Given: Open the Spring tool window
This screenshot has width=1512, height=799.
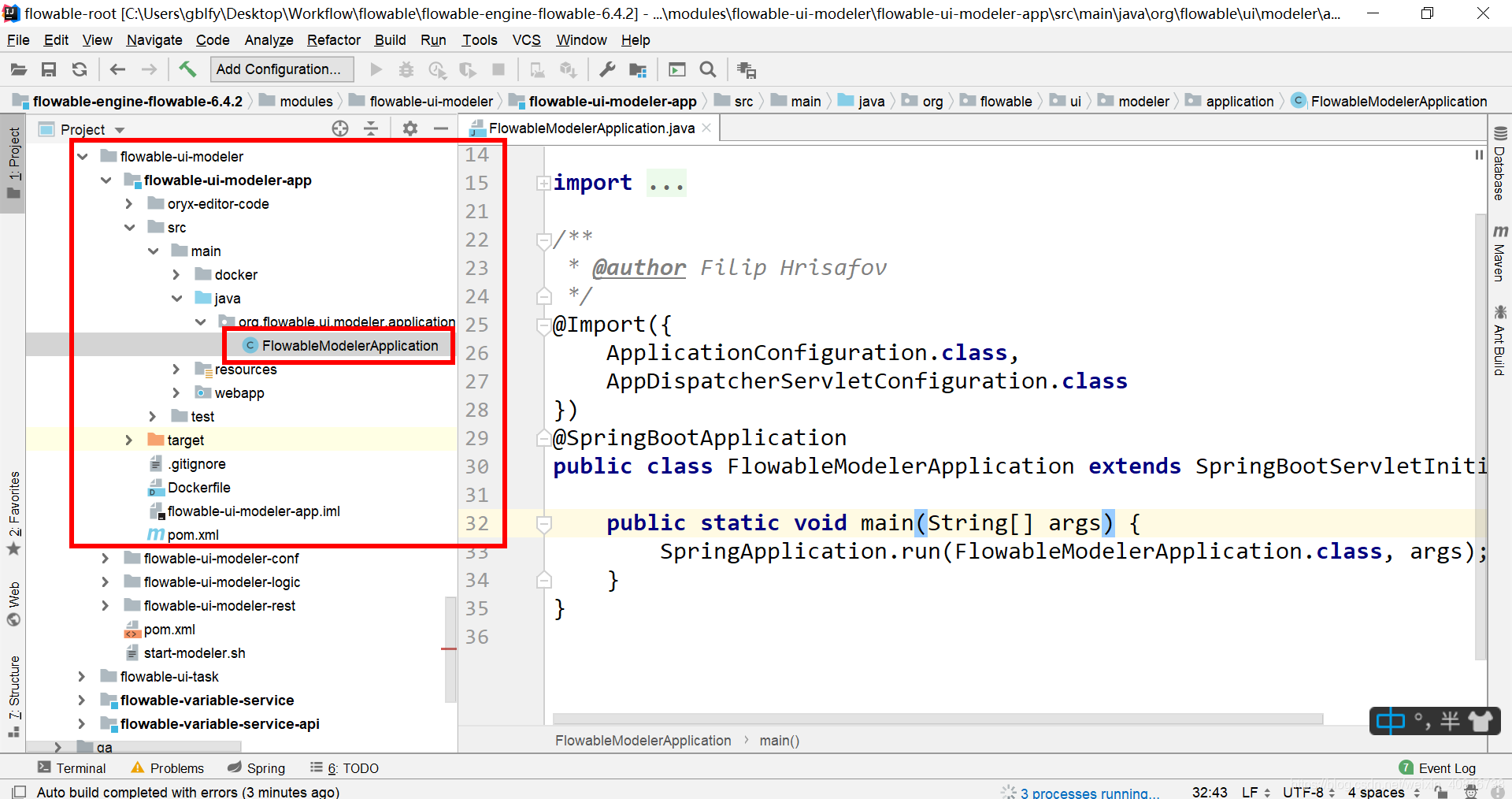Looking at the screenshot, I should (257, 768).
